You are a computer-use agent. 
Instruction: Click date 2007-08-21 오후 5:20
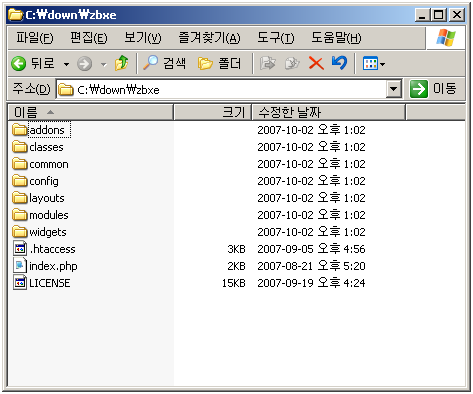click(311, 266)
